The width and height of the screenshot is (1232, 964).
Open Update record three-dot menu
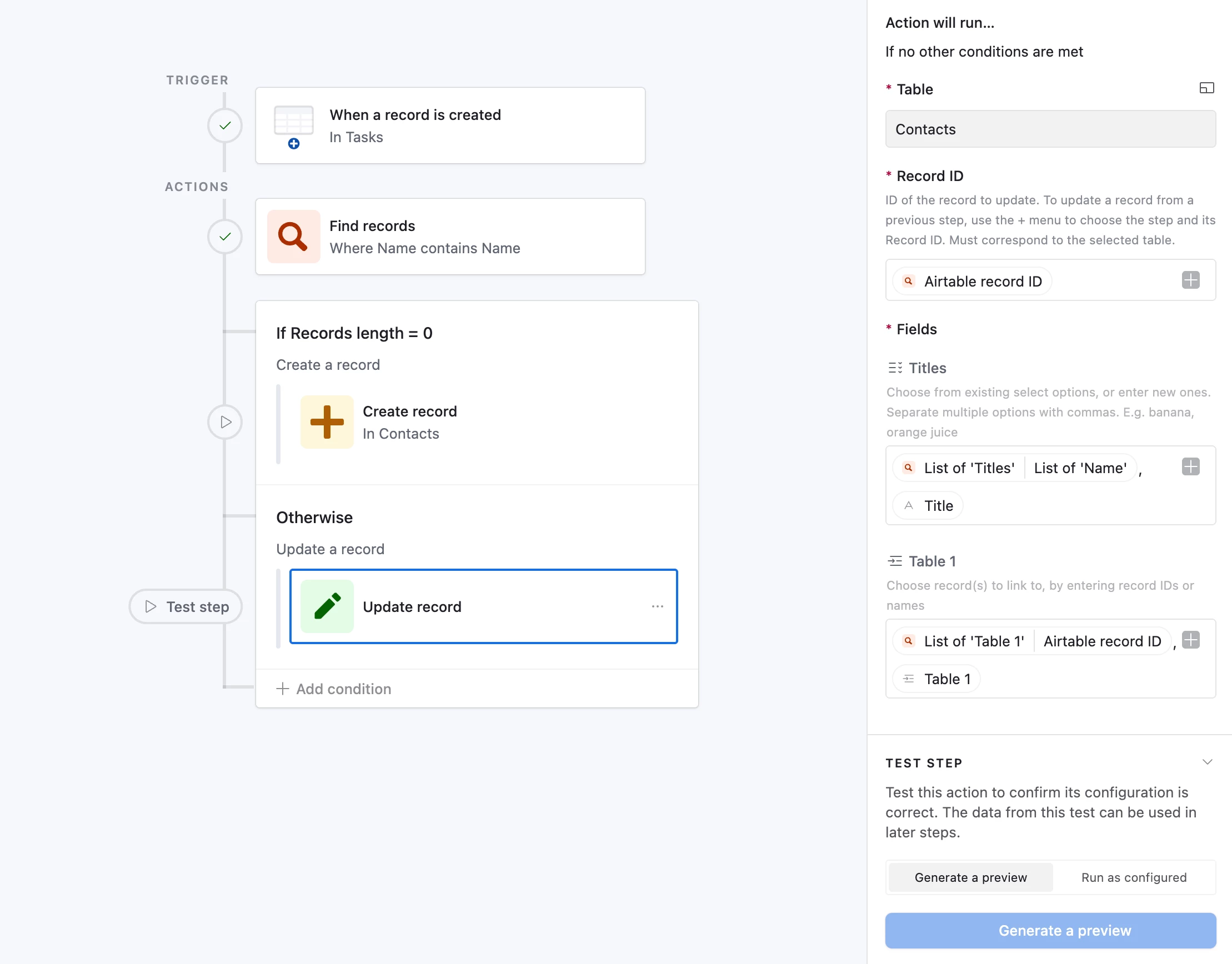pos(657,606)
